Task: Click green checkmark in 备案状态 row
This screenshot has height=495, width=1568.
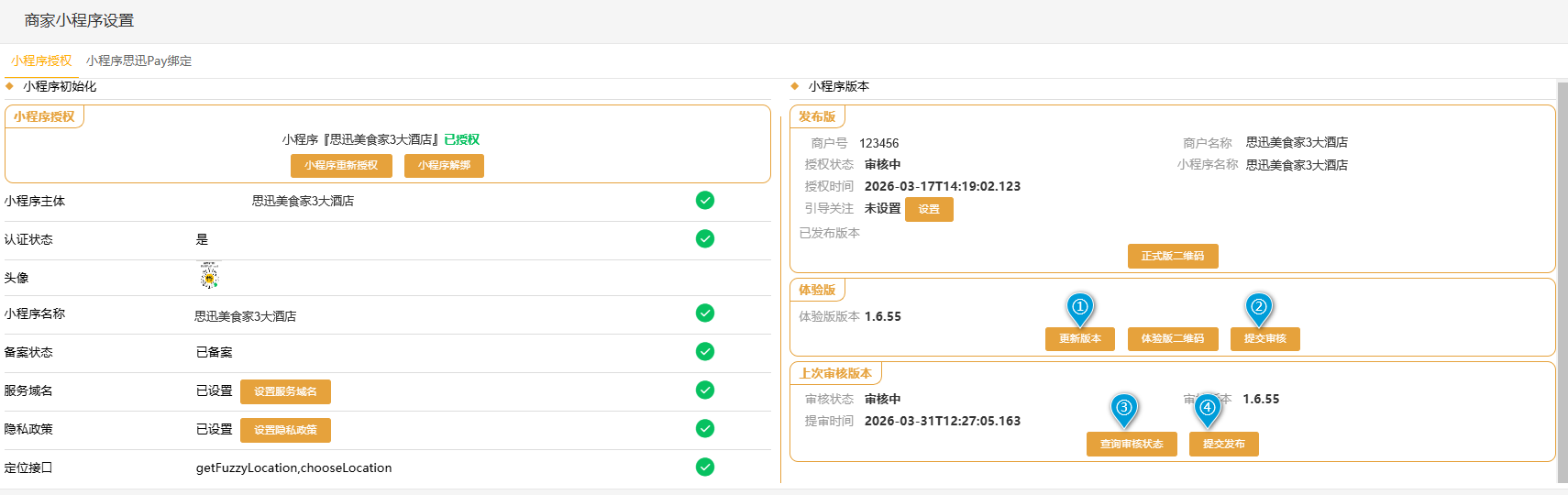Action: tap(704, 351)
